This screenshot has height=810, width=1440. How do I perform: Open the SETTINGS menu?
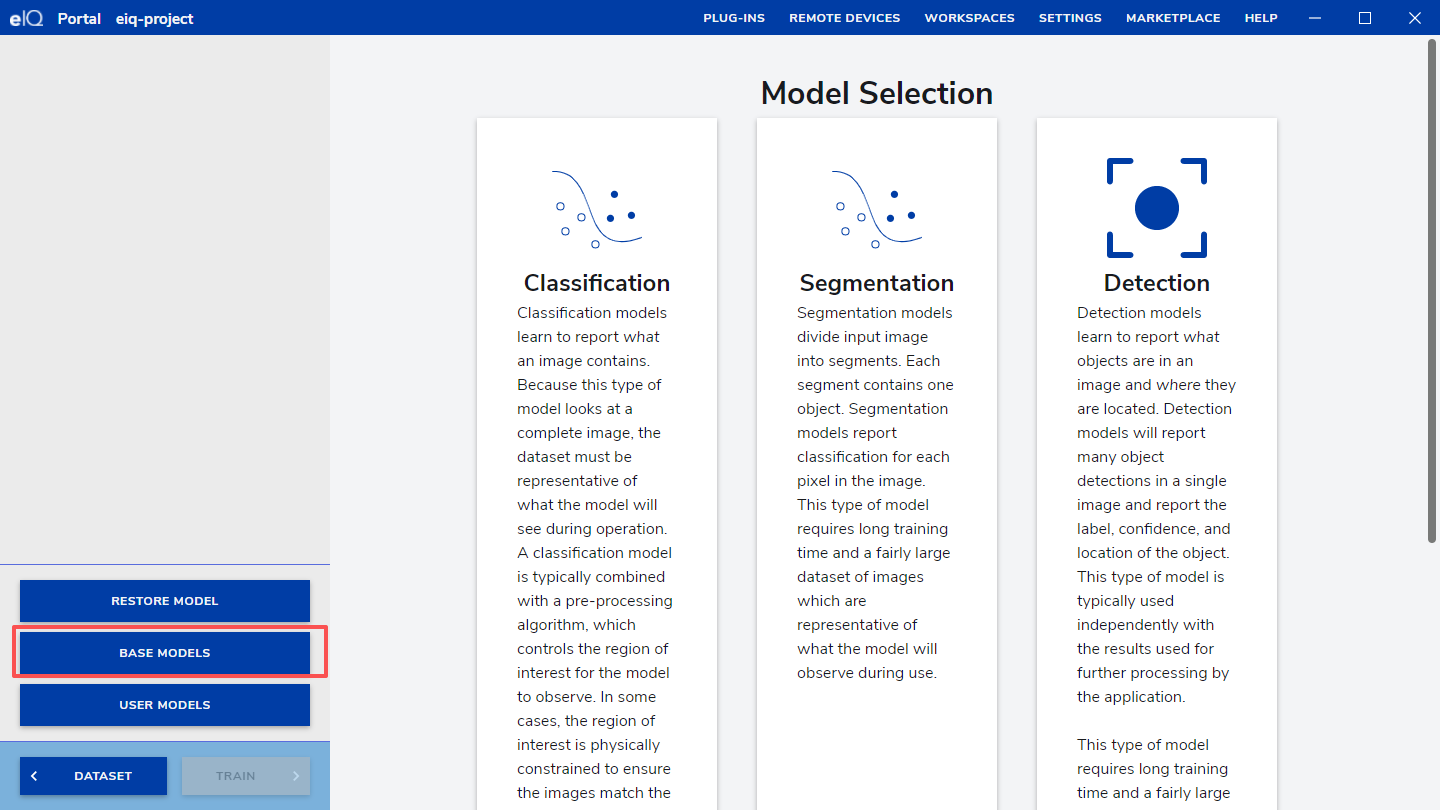(x=1070, y=17)
